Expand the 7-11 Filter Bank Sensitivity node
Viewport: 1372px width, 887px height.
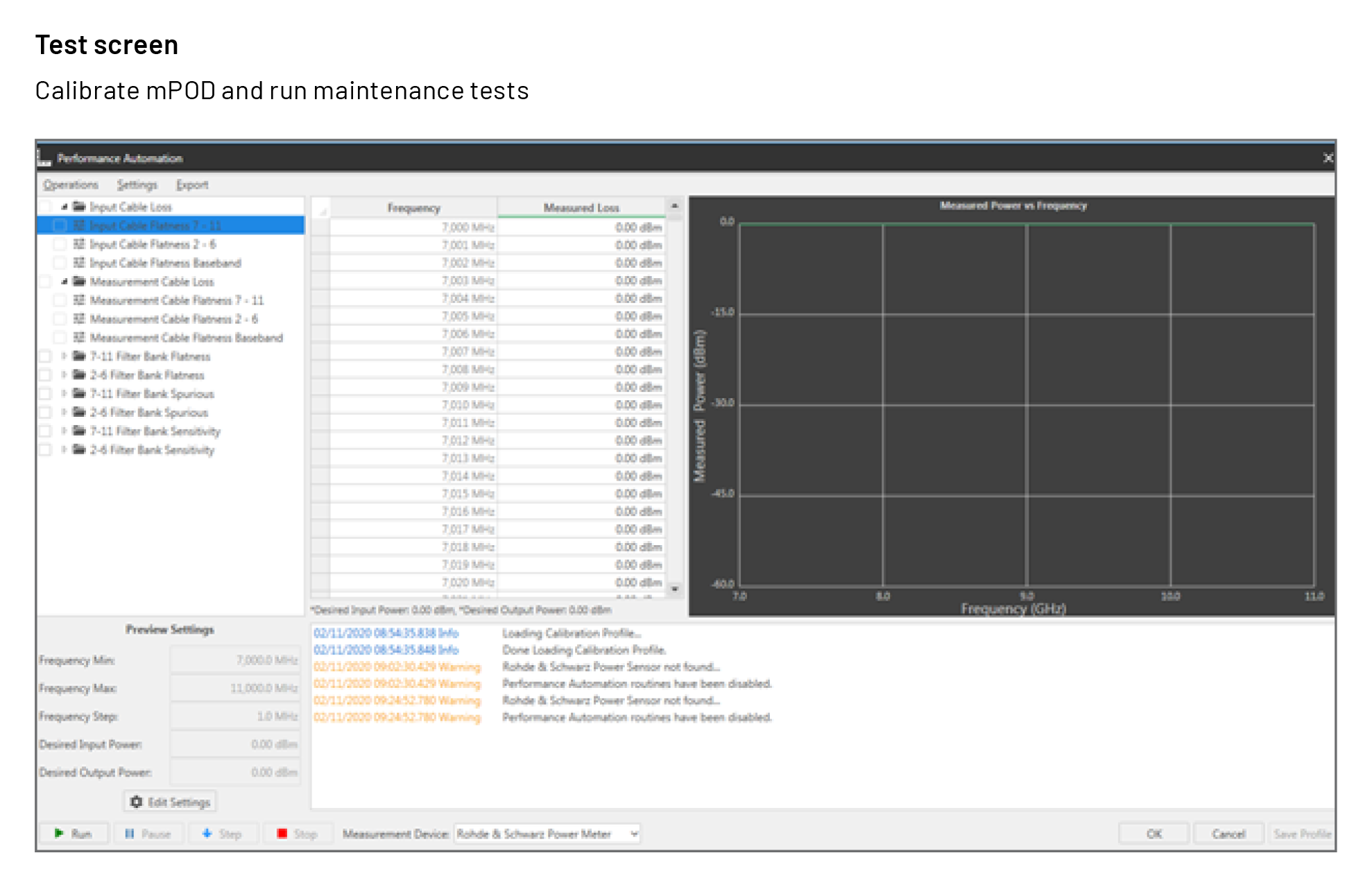[x=64, y=431]
